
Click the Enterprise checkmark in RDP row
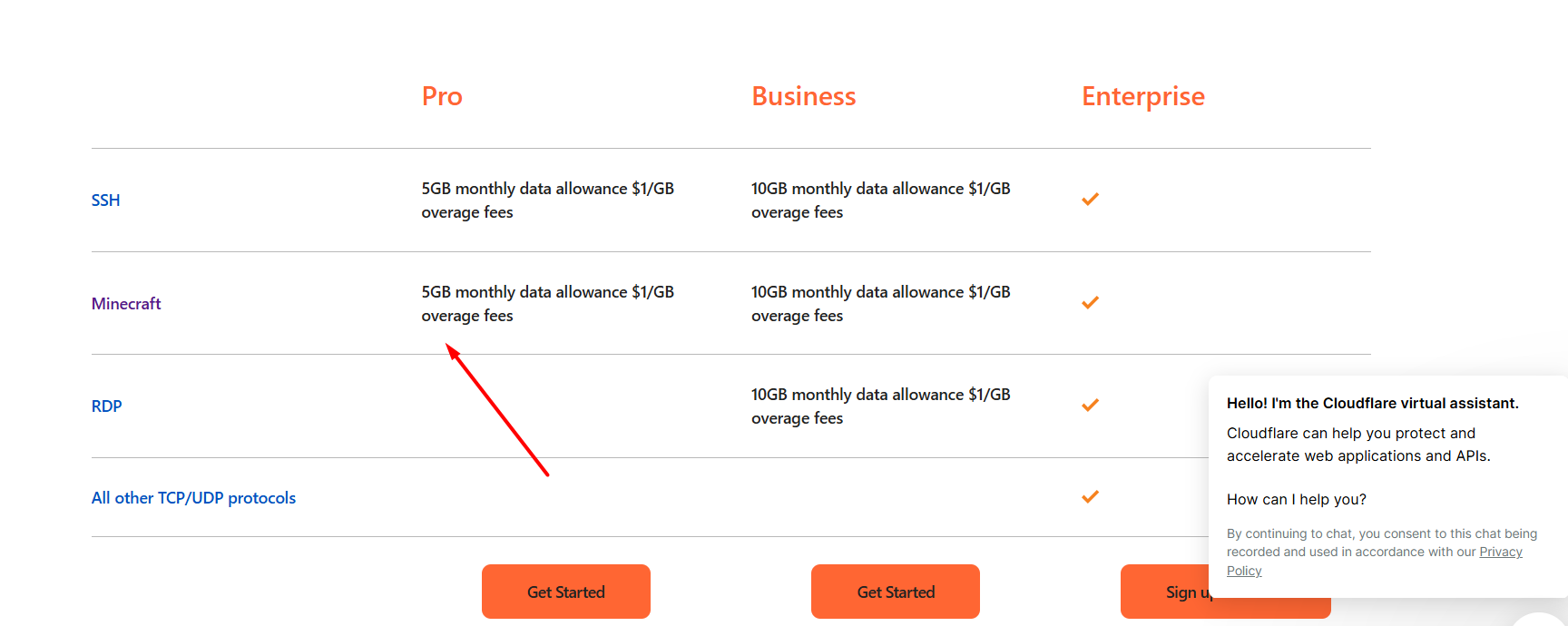click(1090, 406)
